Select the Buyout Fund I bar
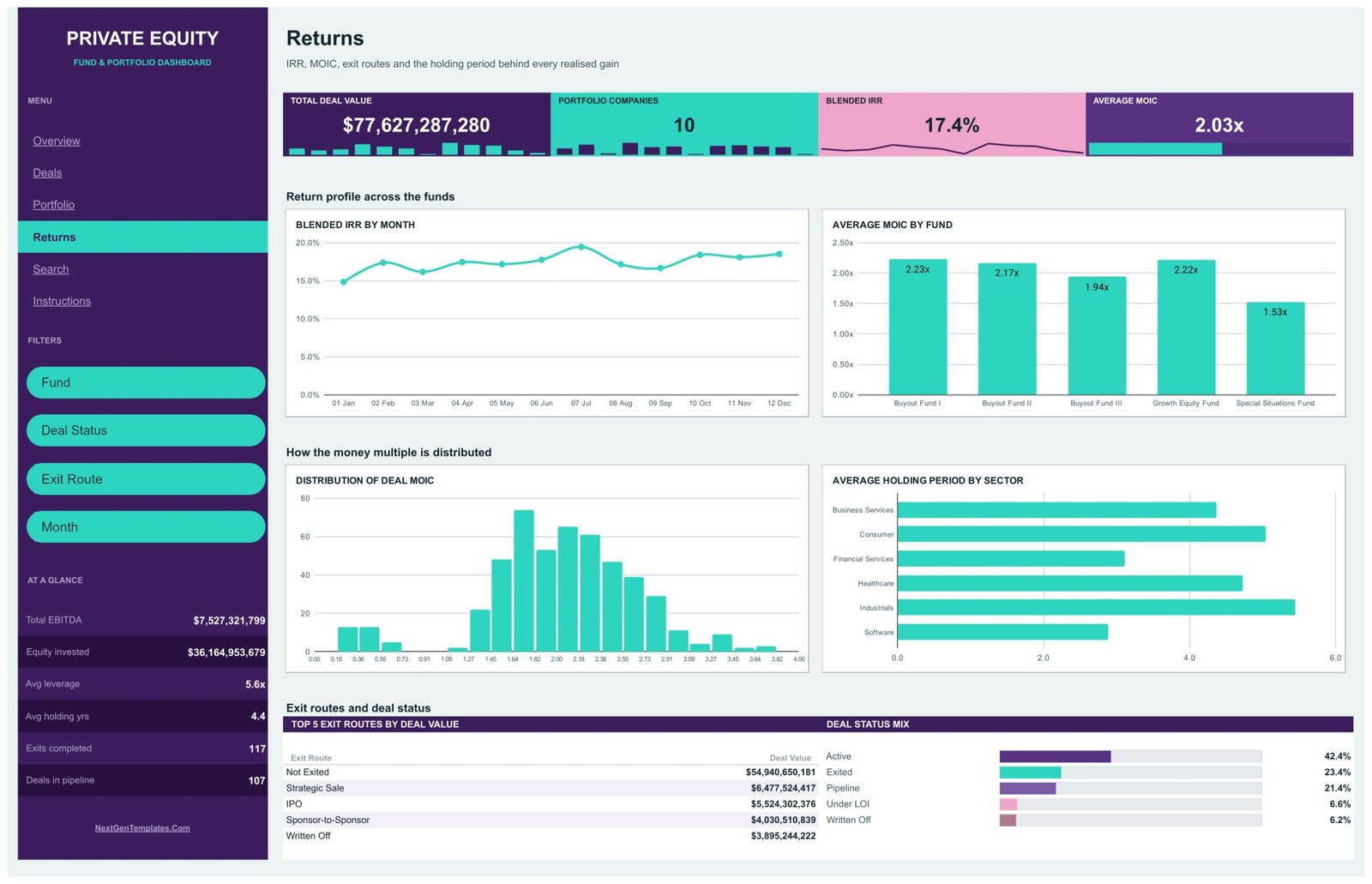This screenshot has width=1372, height=884. click(x=918, y=327)
